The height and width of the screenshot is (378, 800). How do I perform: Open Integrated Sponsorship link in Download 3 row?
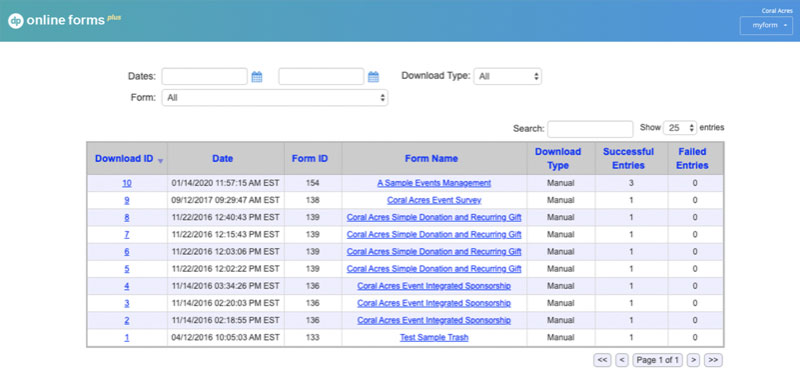(434, 303)
